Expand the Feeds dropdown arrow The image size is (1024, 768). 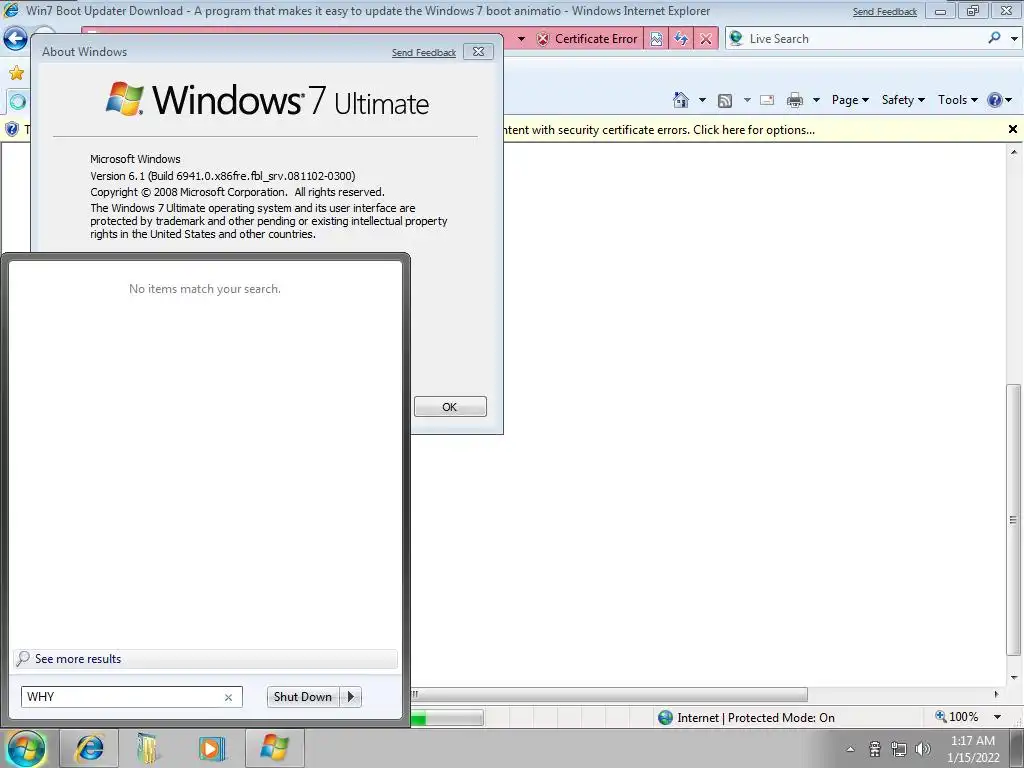click(x=747, y=101)
